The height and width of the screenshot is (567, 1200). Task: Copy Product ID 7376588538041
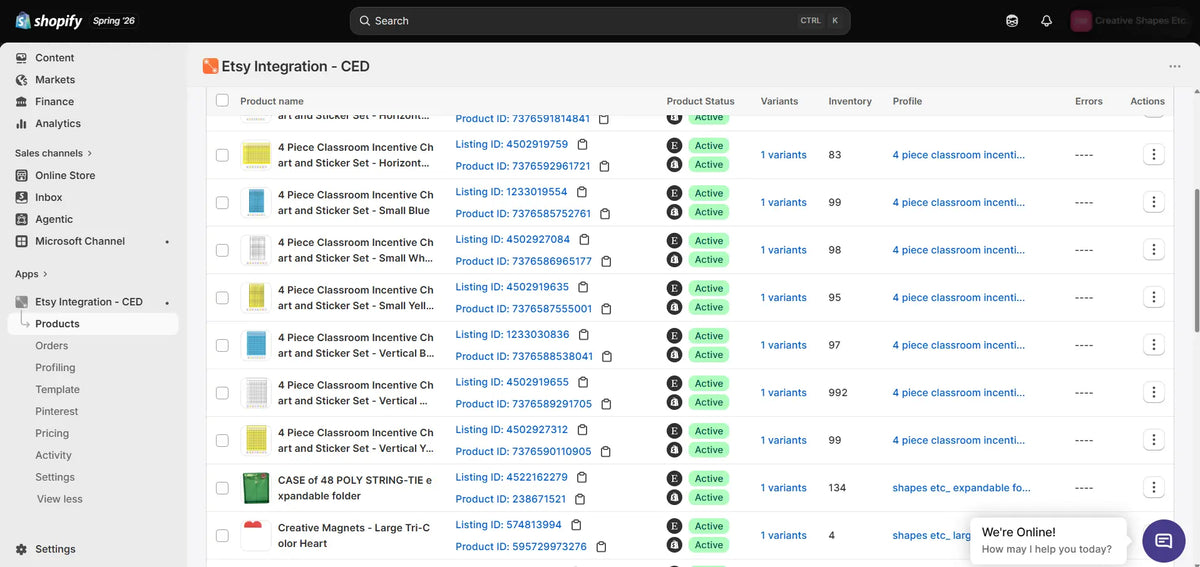(x=607, y=356)
